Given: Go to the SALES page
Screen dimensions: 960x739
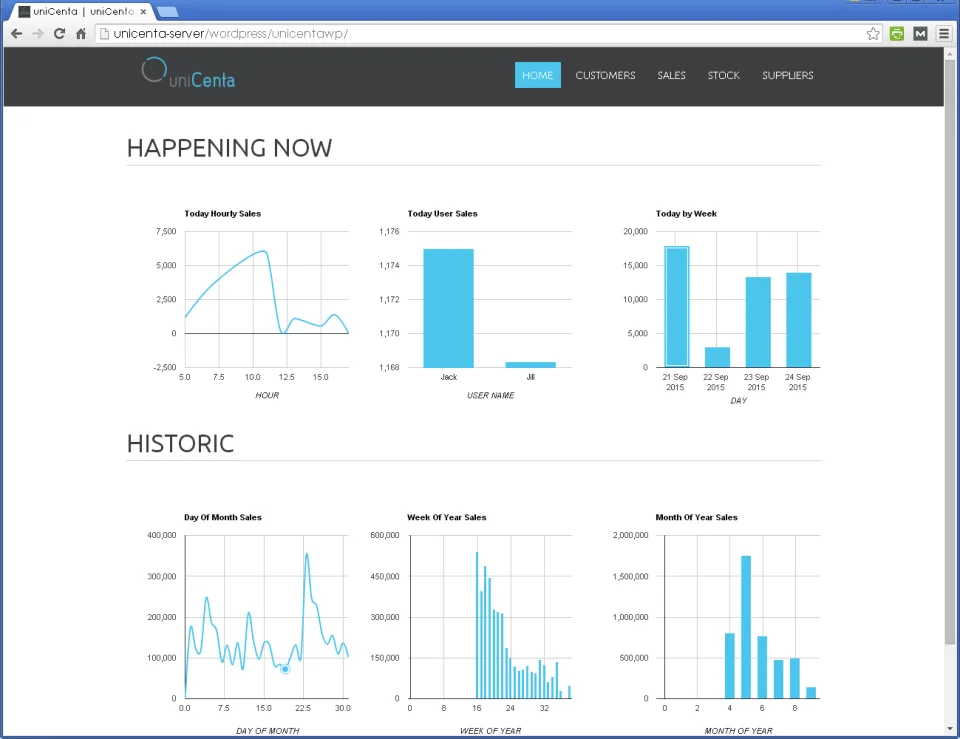Looking at the screenshot, I should (x=671, y=75).
